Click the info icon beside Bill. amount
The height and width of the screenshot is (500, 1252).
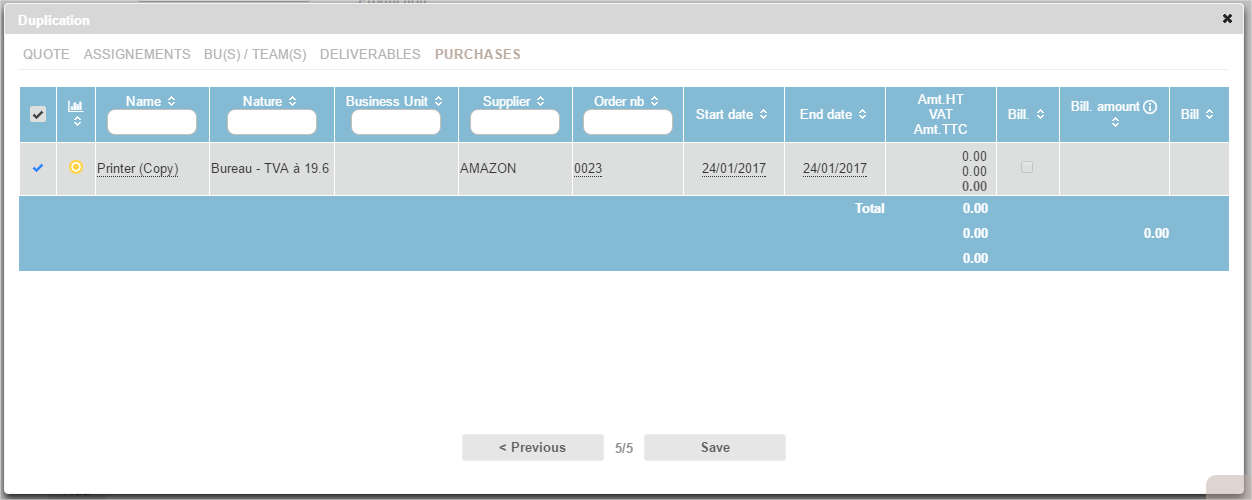click(1150, 107)
